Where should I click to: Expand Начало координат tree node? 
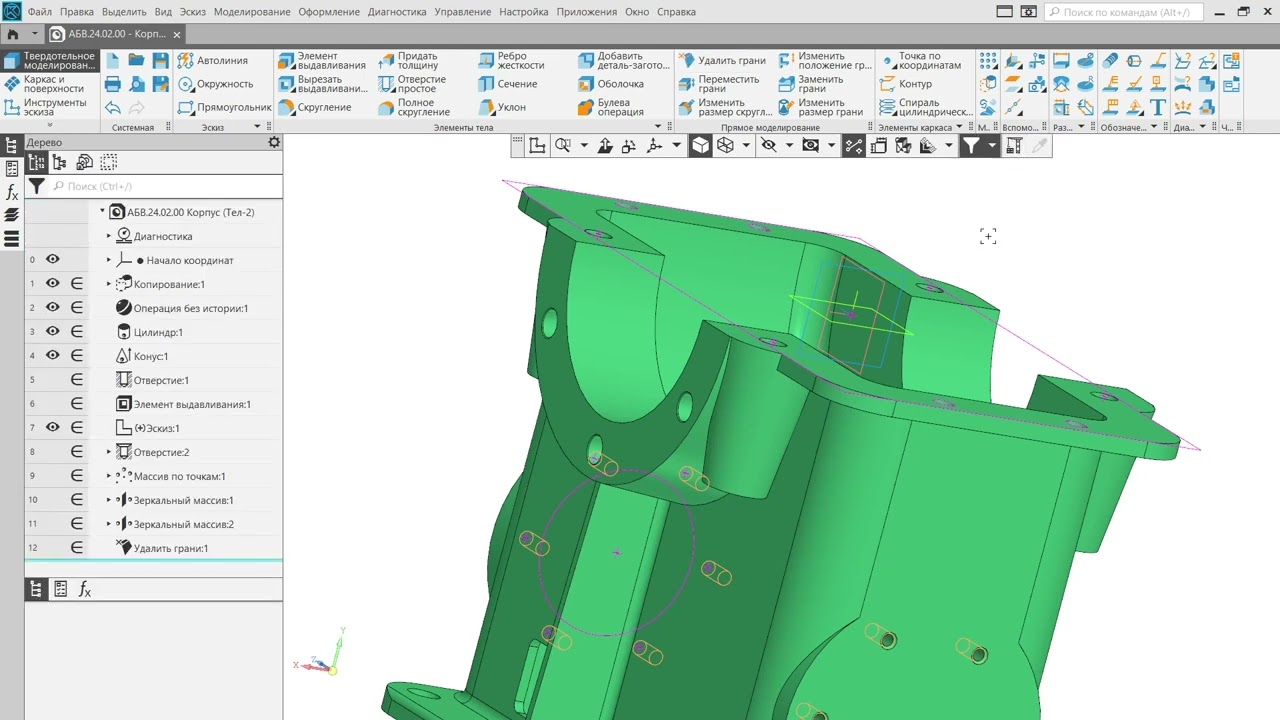tap(109, 260)
